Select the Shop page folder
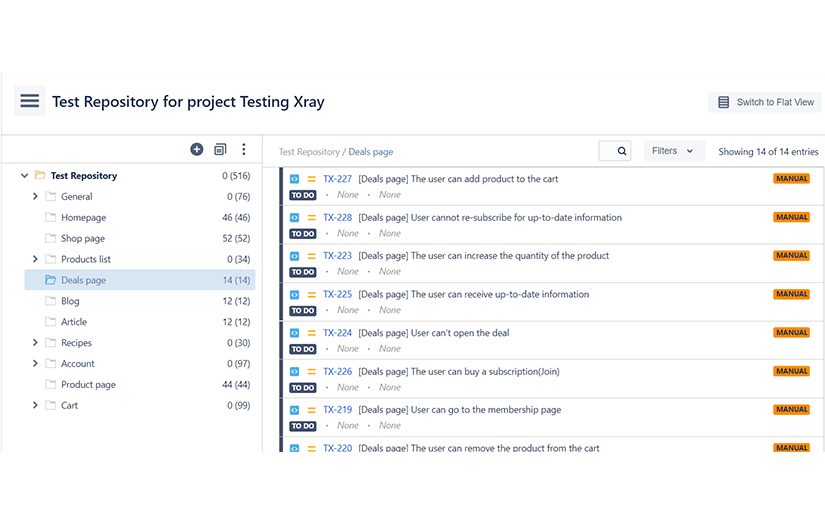825x525 pixels. point(83,238)
